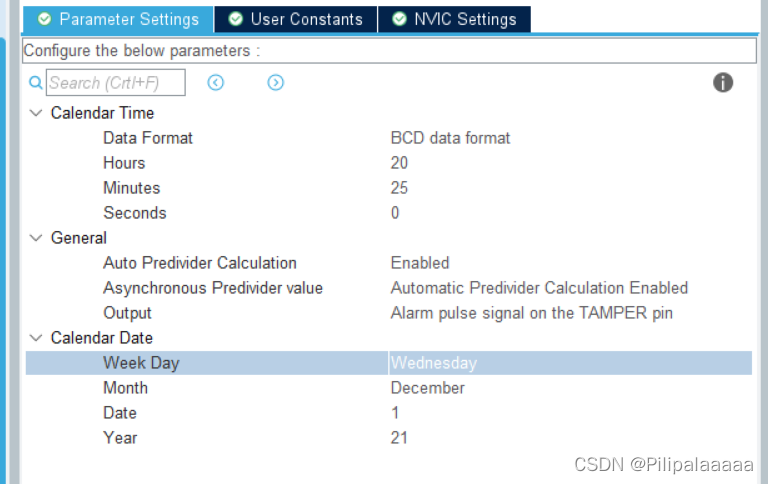Click the General group label
The height and width of the screenshot is (484, 768).
click(78, 238)
